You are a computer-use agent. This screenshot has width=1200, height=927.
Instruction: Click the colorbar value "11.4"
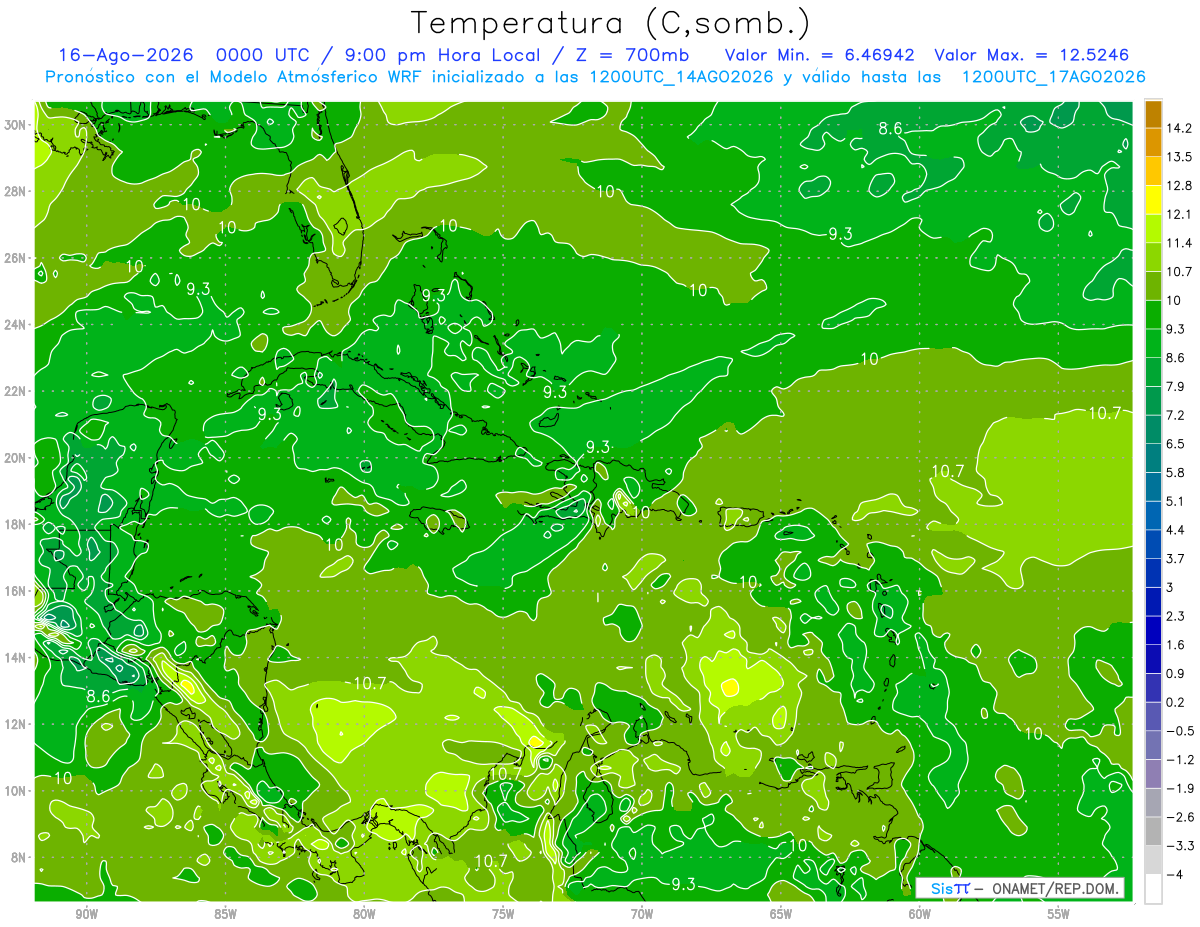point(1180,243)
